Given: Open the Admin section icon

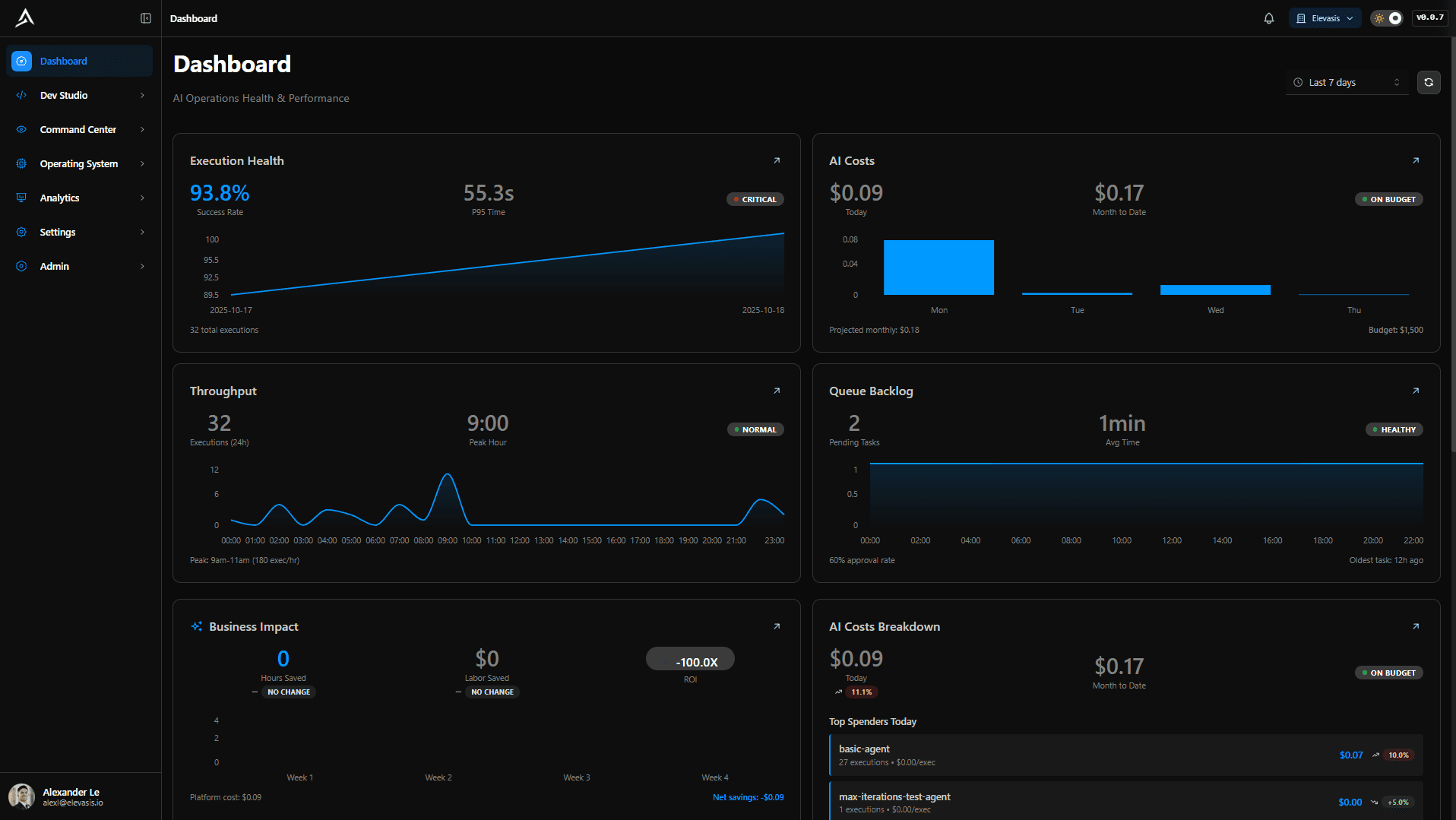Looking at the screenshot, I should click(21, 266).
